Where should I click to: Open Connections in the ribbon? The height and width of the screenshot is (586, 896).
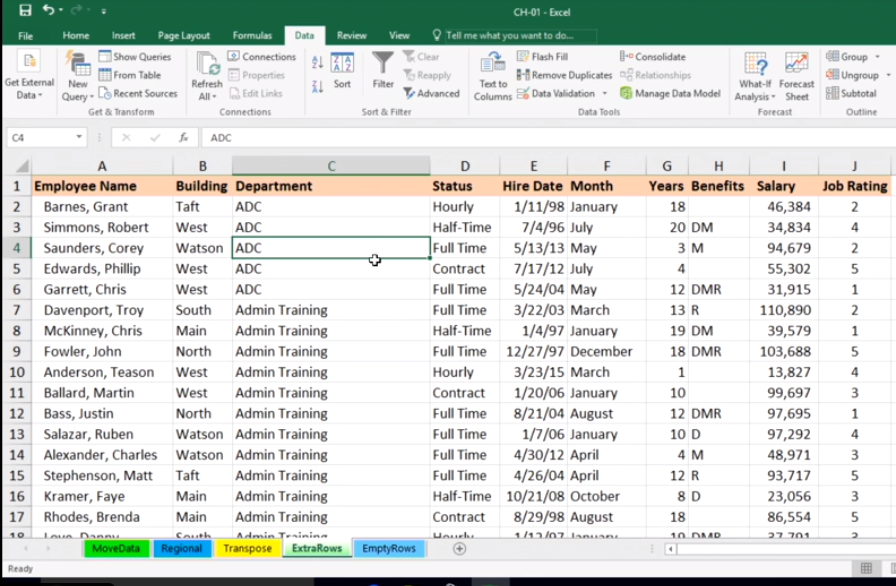click(262, 57)
